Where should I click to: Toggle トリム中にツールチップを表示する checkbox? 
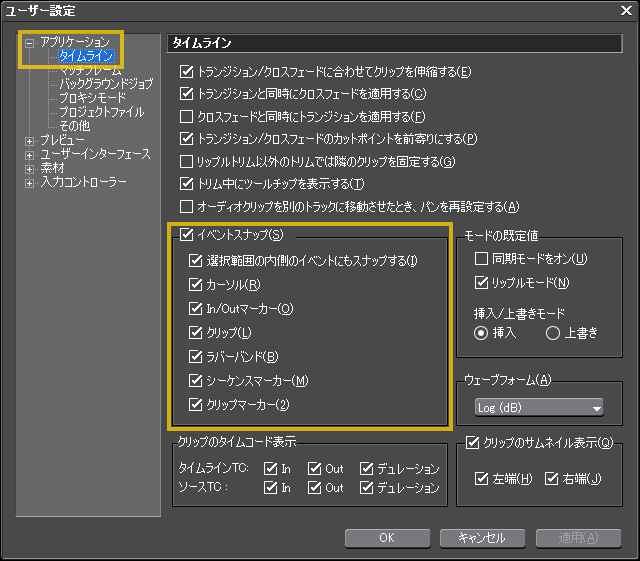click(187, 184)
